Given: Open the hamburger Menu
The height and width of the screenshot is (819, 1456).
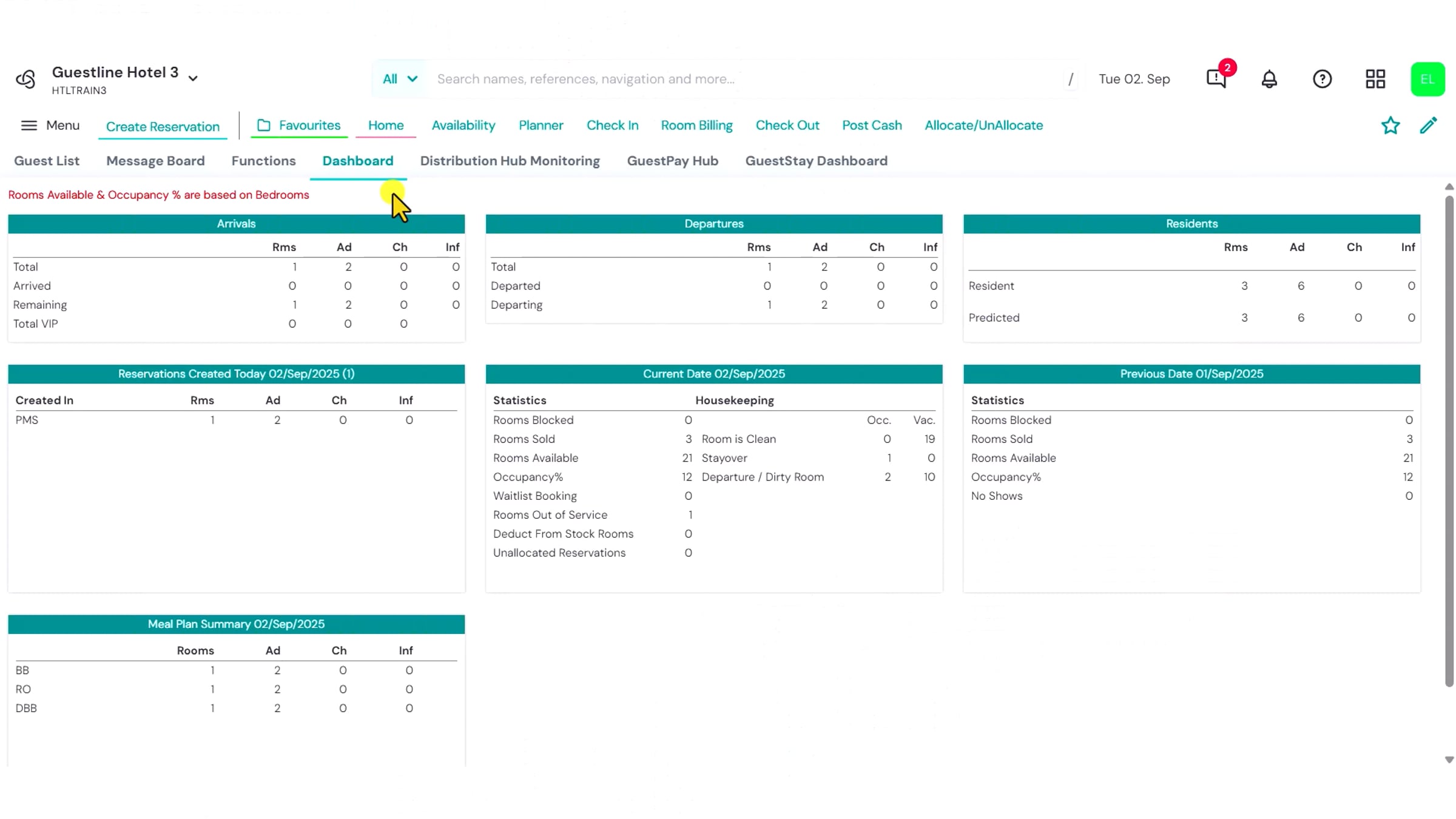Looking at the screenshot, I should tap(50, 125).
